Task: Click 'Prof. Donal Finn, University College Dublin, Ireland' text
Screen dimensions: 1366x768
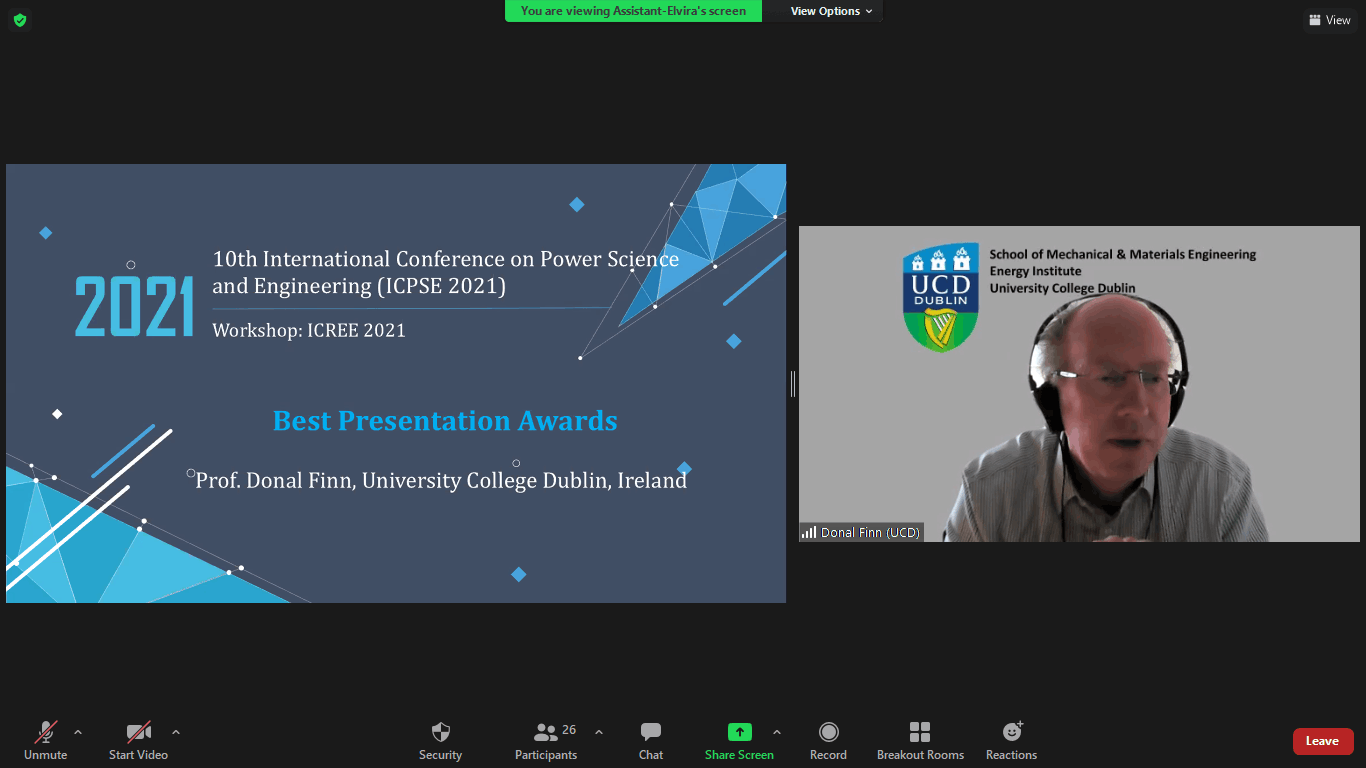Action: click(x=441, y=481)
